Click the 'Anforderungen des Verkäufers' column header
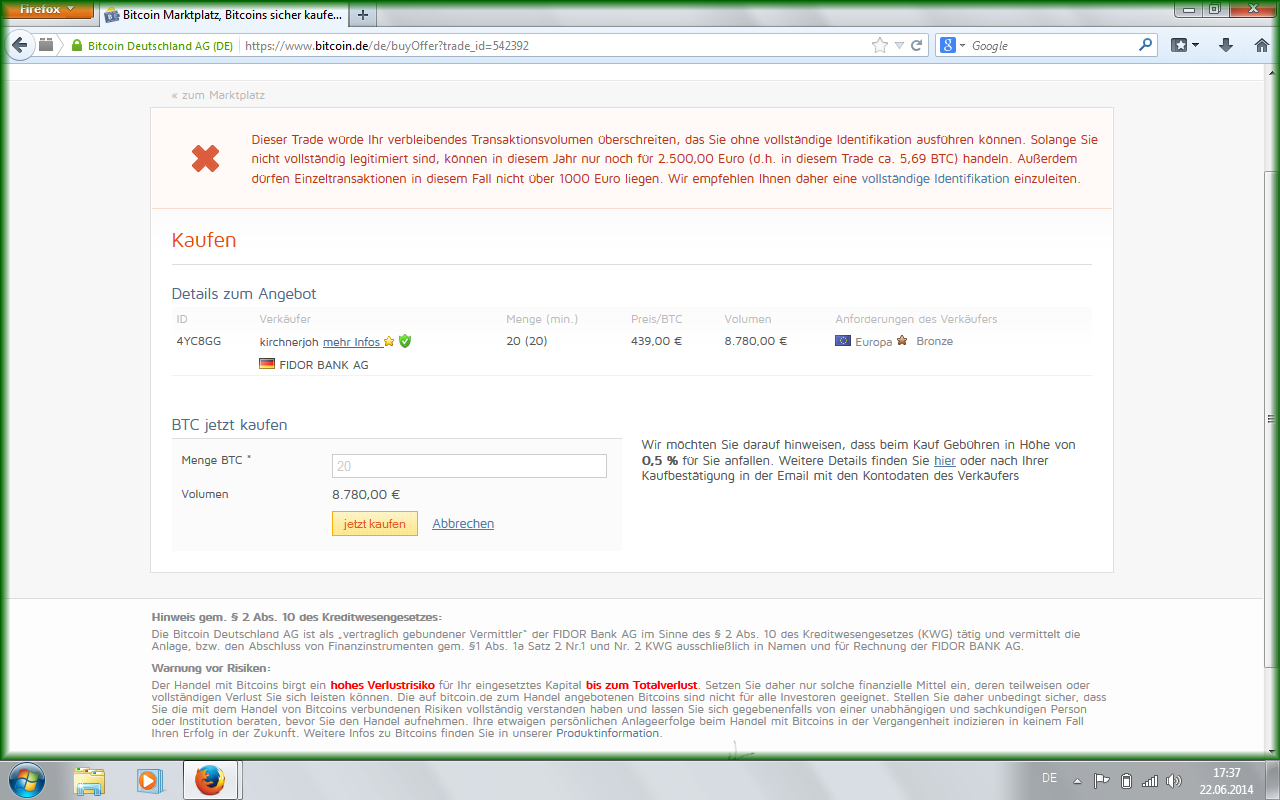1280x800 pixels. click(916, 319)
